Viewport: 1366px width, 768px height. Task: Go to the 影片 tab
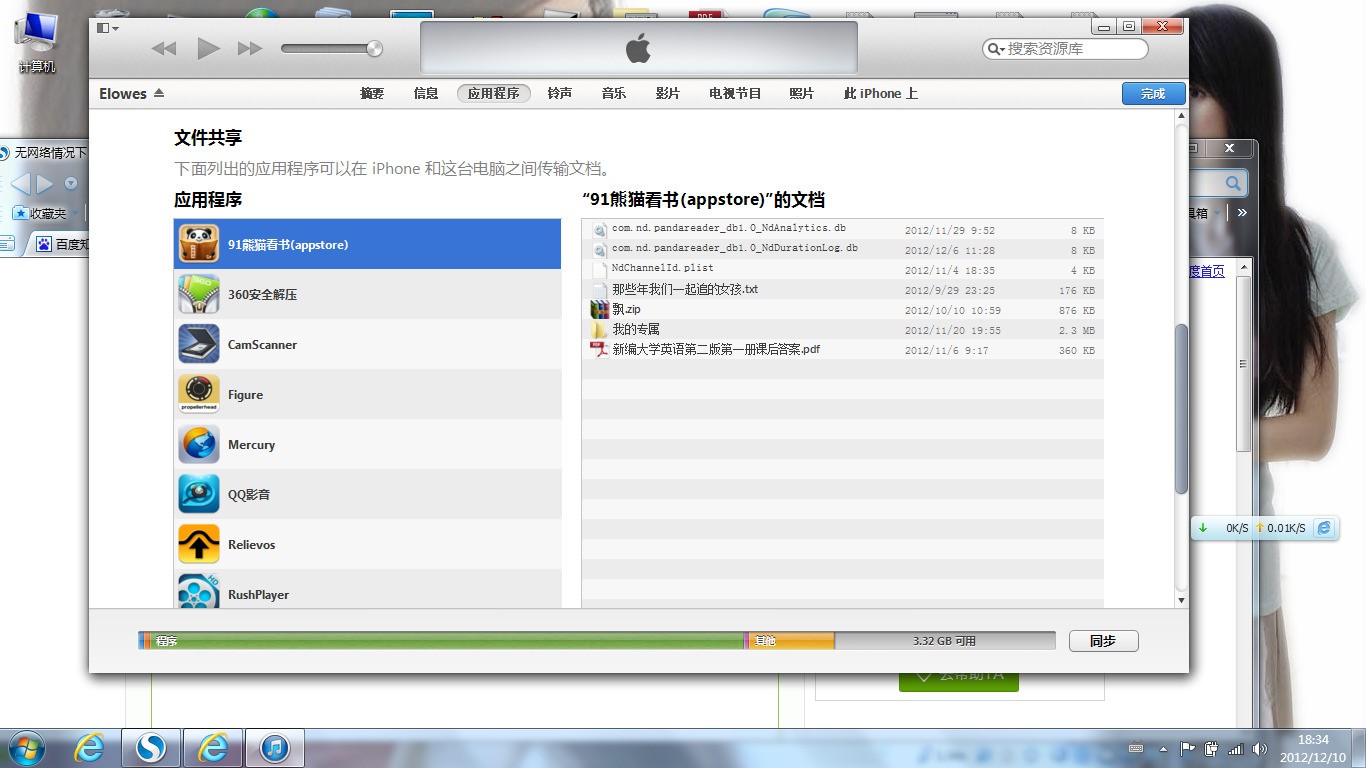click(x=668, y=93)
